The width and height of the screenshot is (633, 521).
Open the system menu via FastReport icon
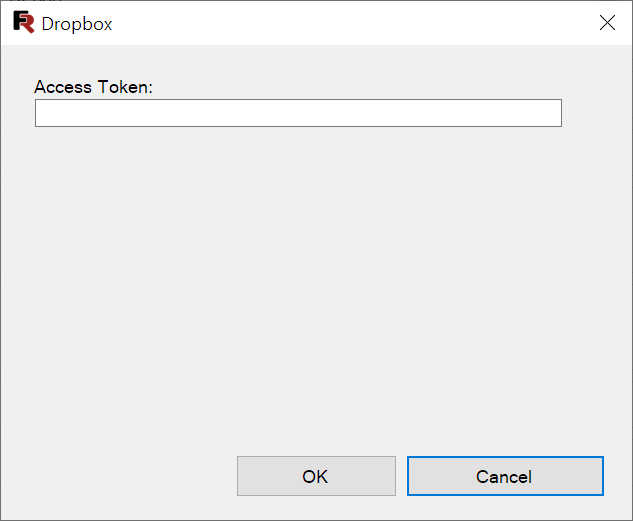click(x=23, y=23)
